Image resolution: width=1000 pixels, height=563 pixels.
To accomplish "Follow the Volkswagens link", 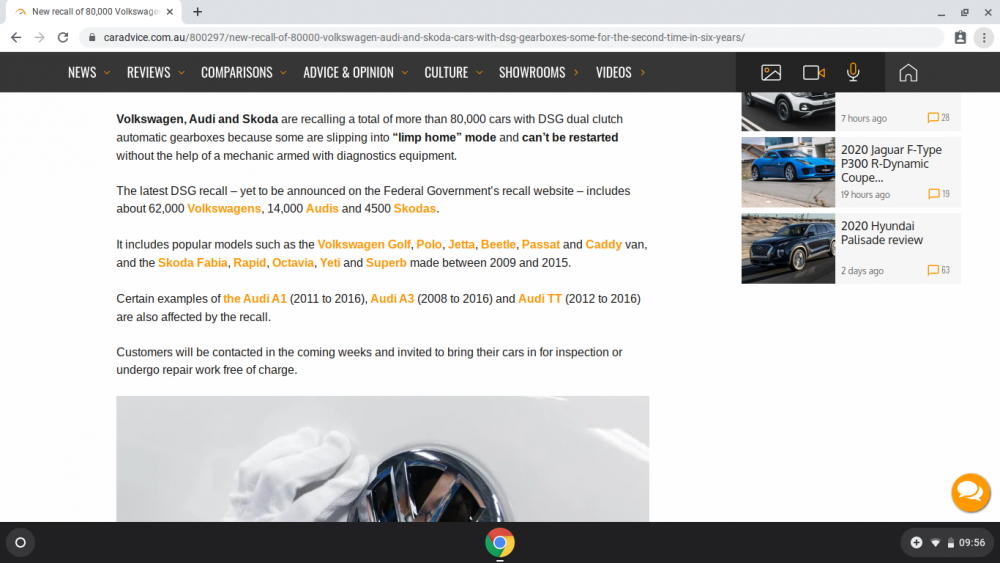I will (224, 208).
